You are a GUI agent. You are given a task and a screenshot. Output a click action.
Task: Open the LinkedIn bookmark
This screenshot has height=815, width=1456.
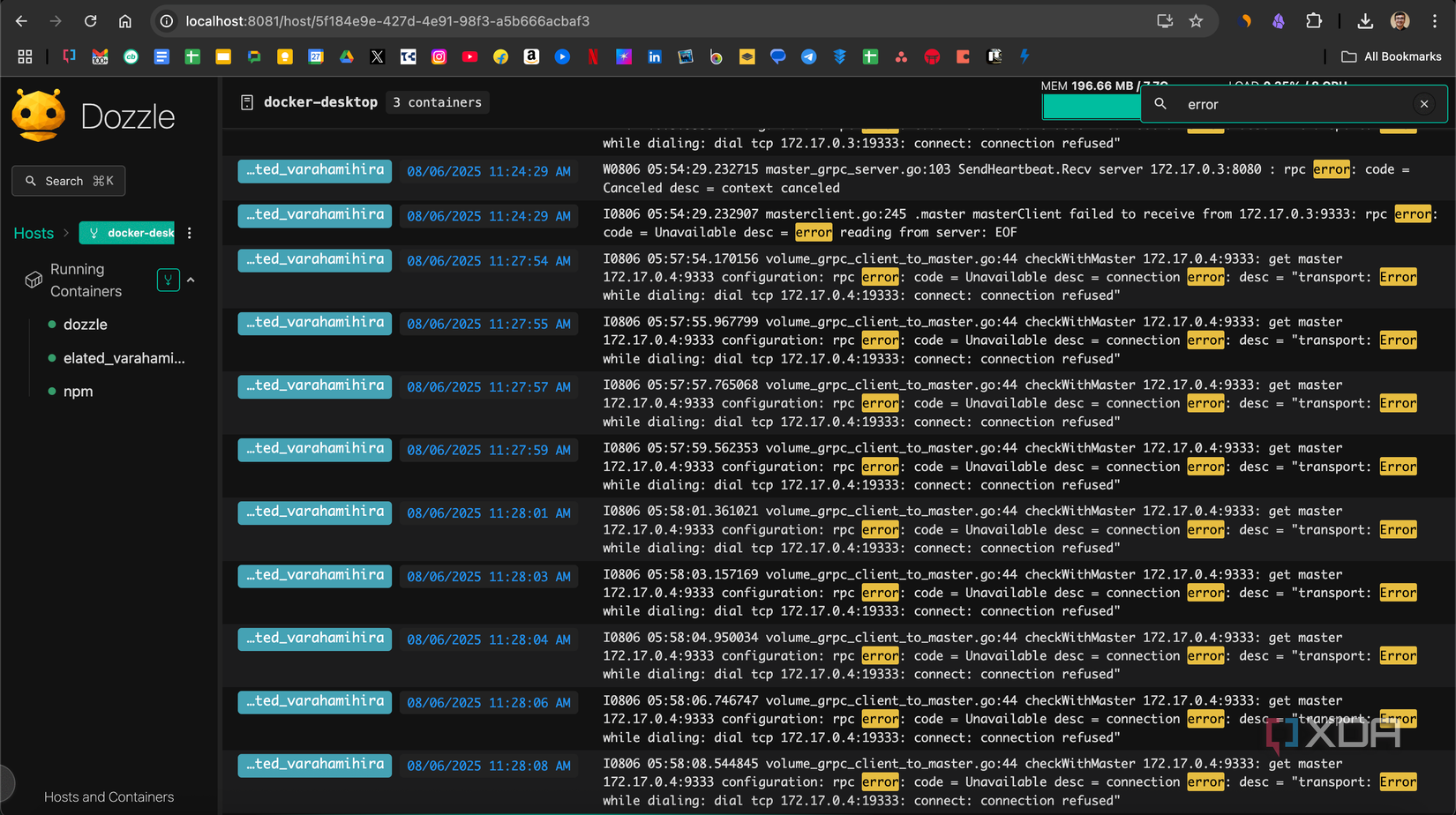[655, 56]
